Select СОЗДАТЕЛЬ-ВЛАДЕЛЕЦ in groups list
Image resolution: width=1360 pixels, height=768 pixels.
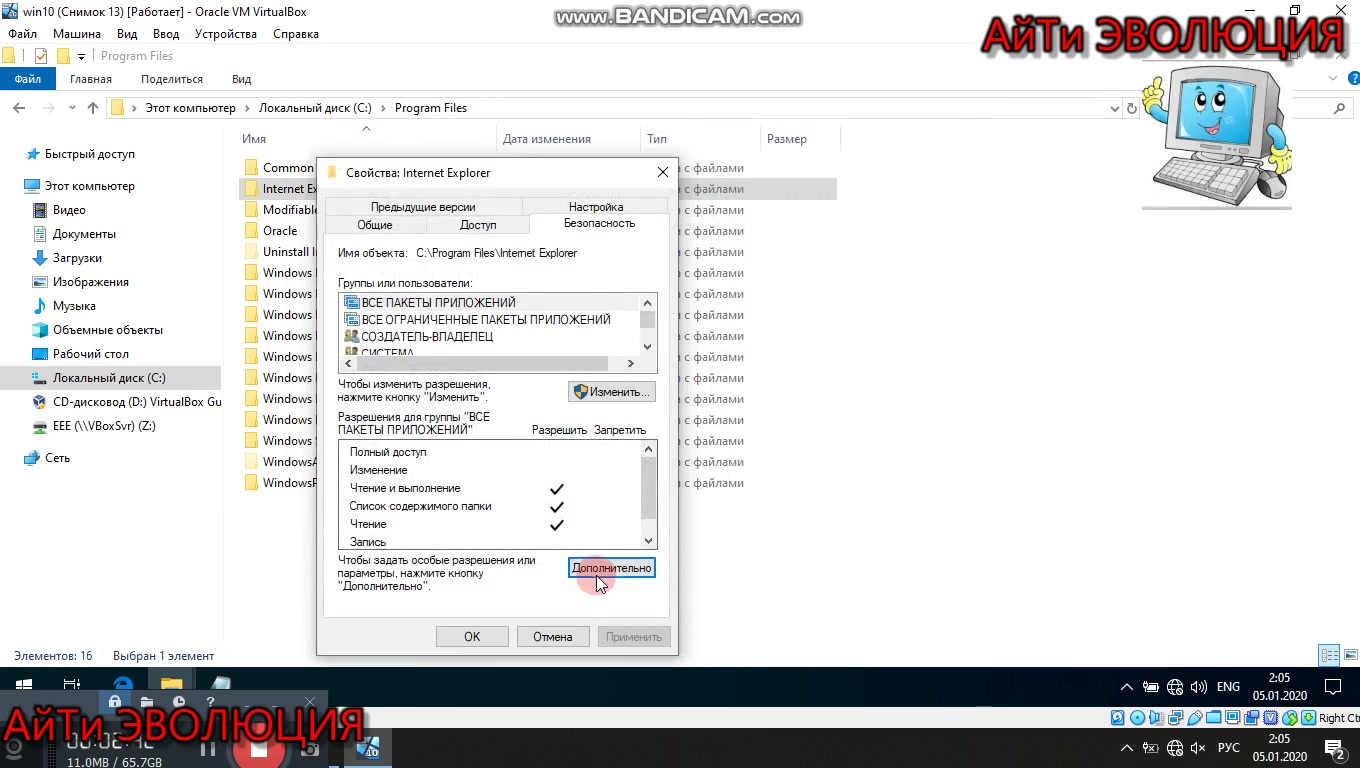[427, 337]
